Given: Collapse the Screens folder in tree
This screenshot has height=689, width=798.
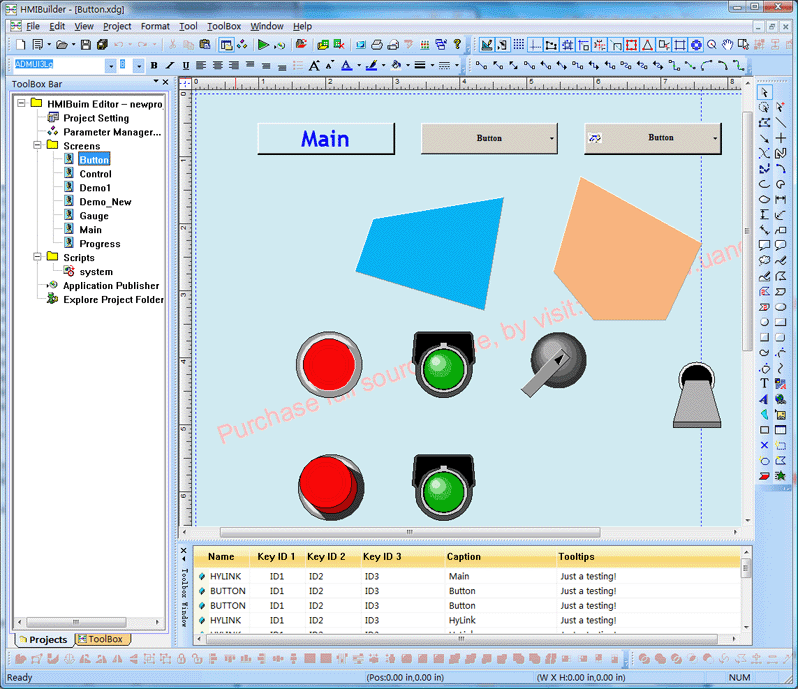Looking at the screenshot, I should pos(38,146).
